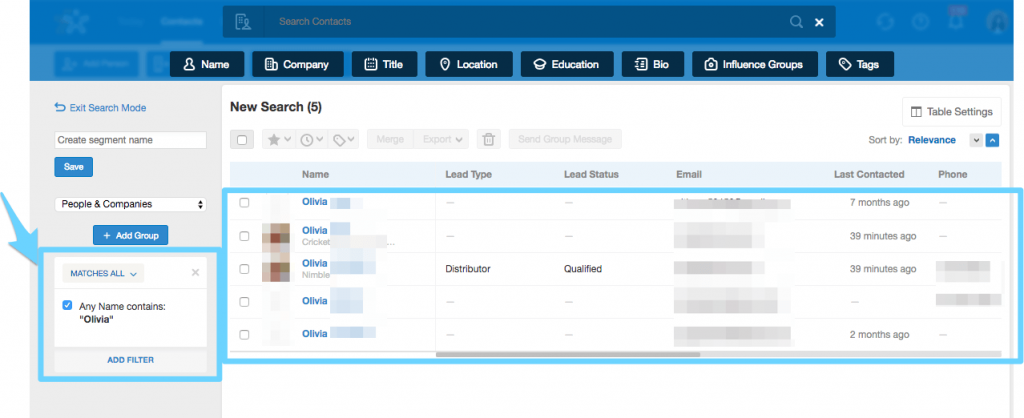1024x418 pixels.
Task: Click Exit Search Mode link
Action: coord(100,108)
